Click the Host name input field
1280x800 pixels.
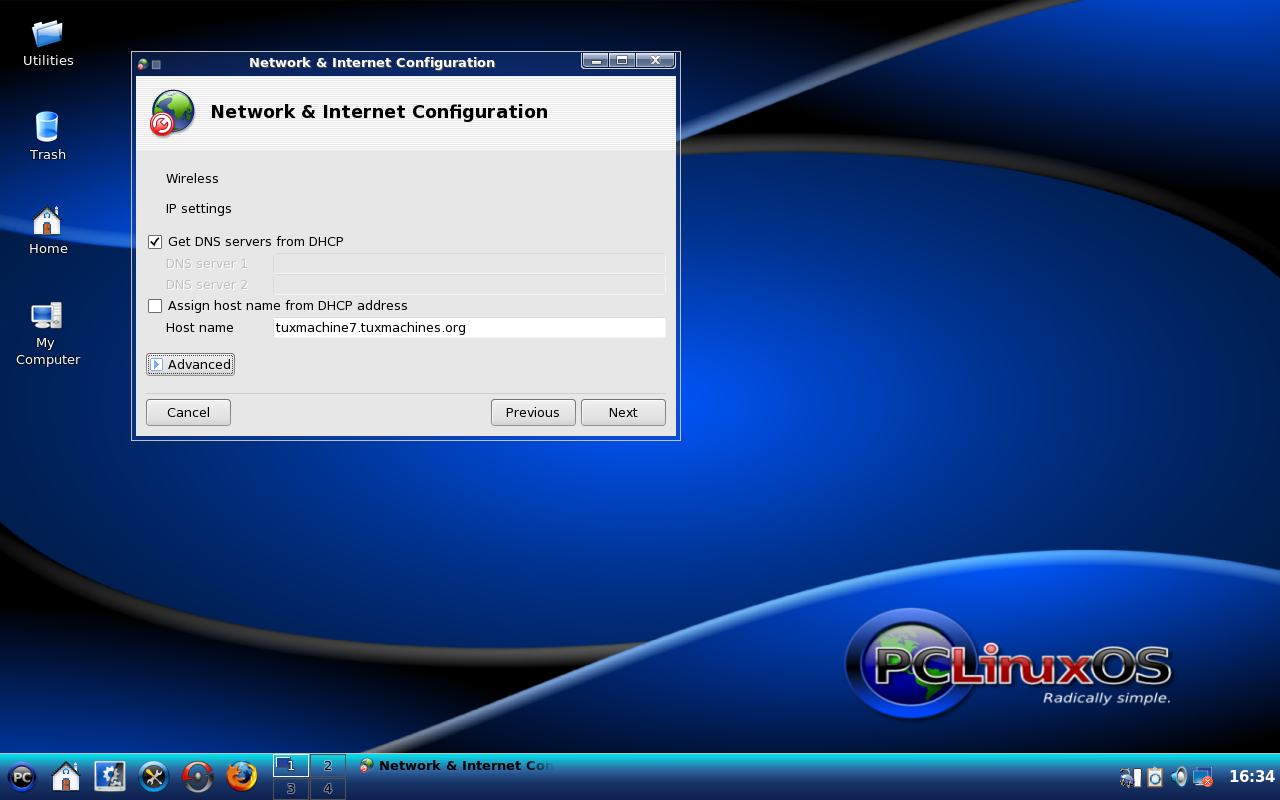pos(469,328)
